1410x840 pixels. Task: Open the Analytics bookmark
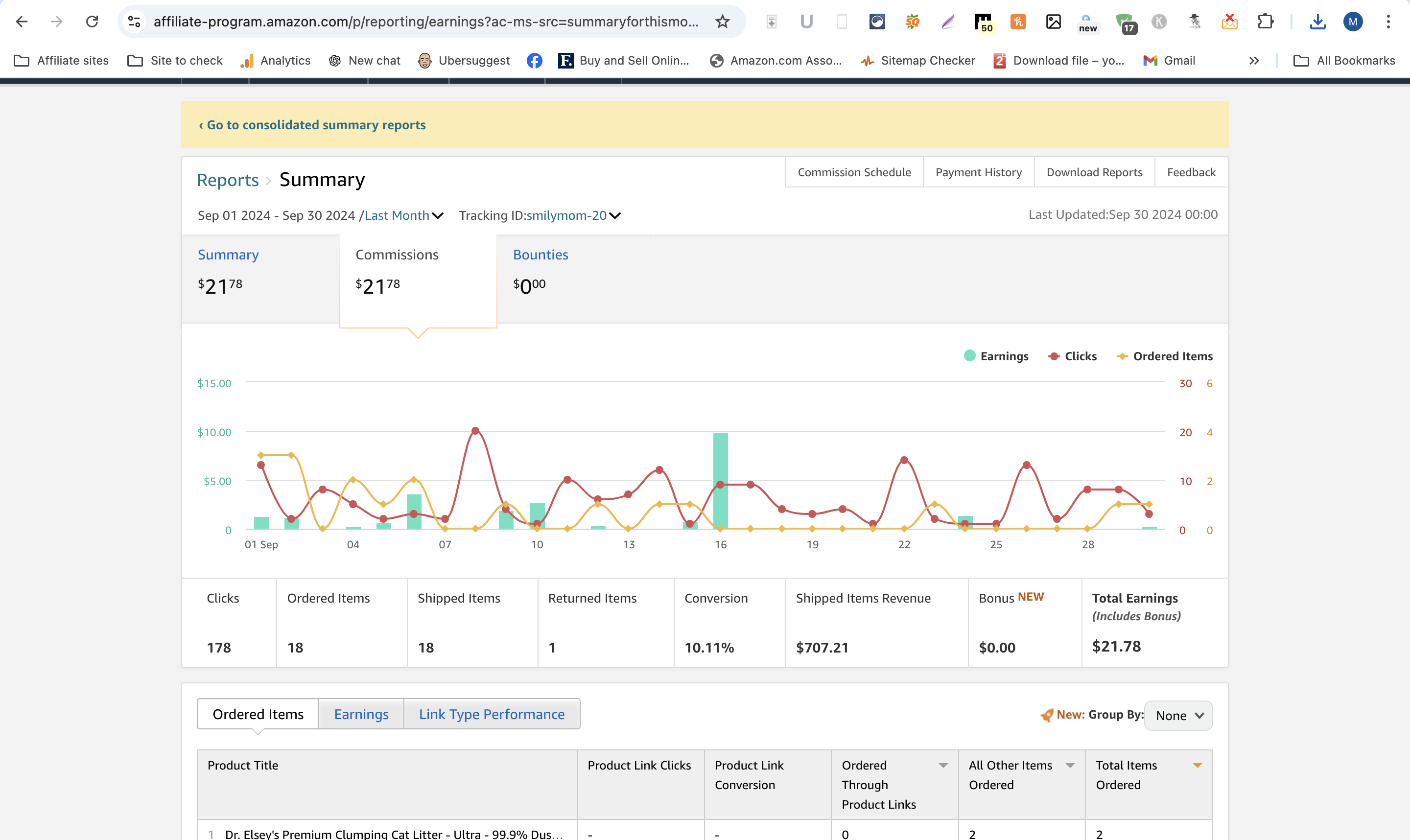275,61
